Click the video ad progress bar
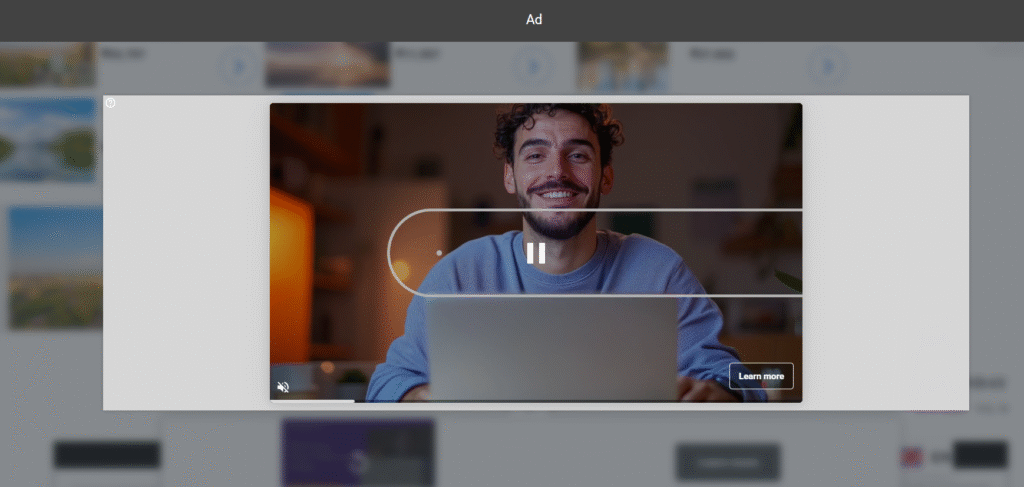 535,401
